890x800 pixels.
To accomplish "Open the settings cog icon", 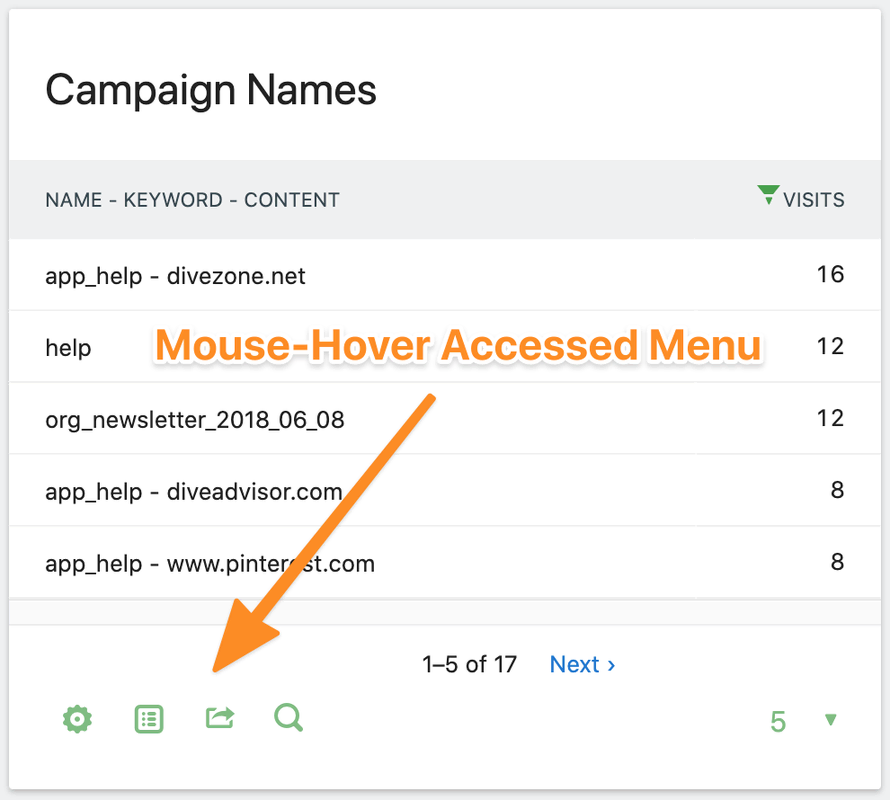I will point(77,719).
